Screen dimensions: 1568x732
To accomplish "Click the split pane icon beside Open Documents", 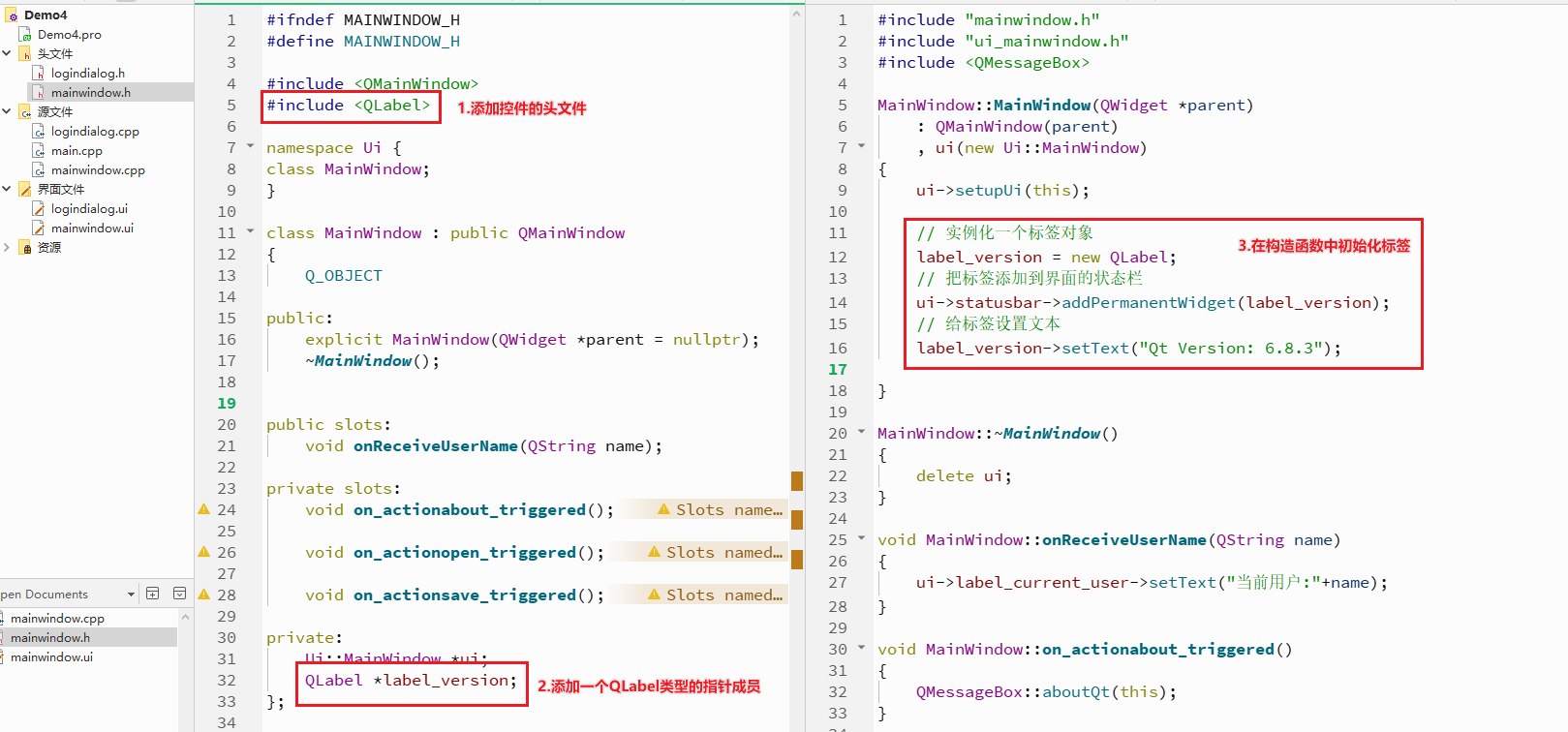I will point(152,594).
